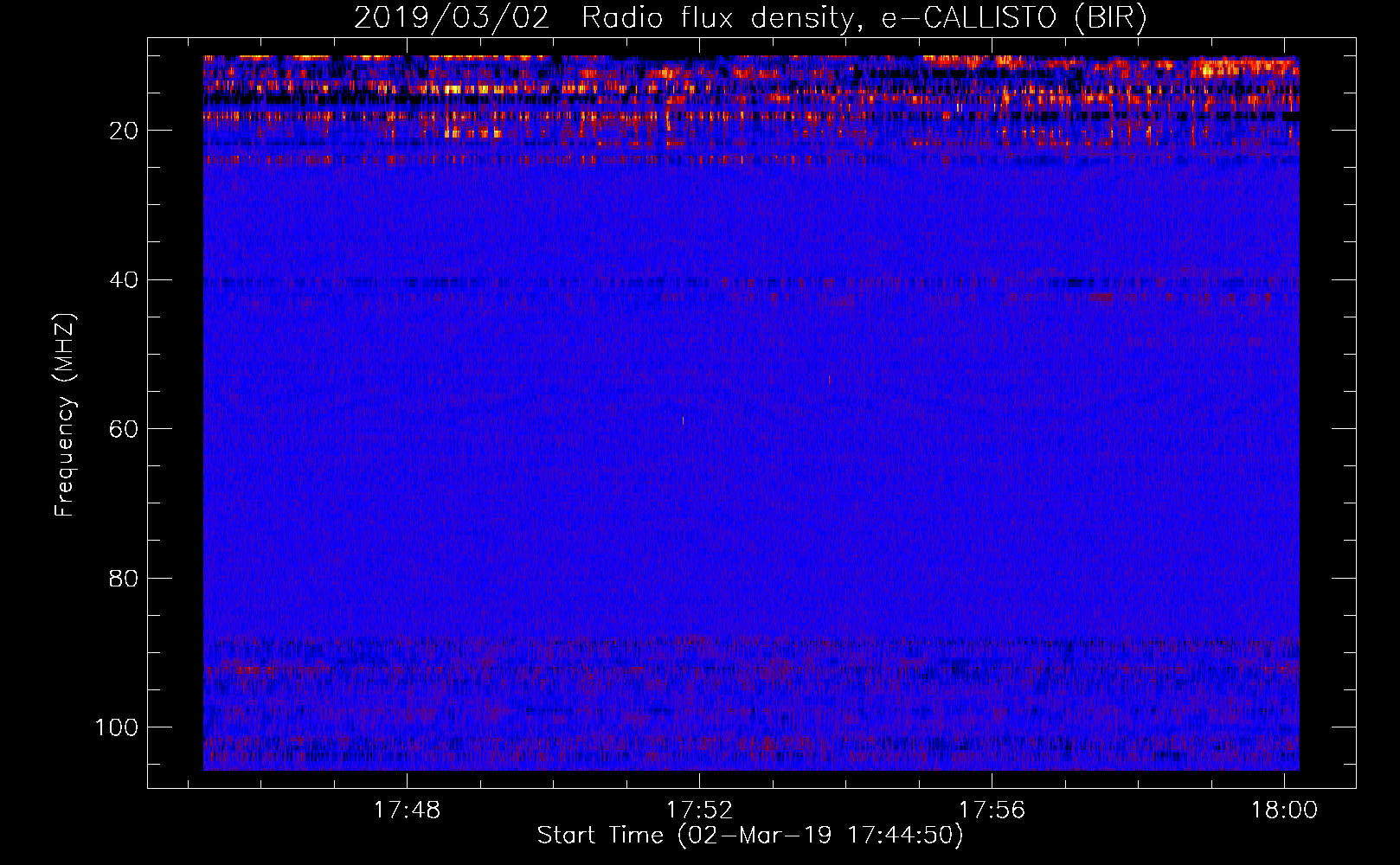The width and height of the screenshot is (1400, 865).
Task: Click the 'Start Time (02-Mar-19 17:44:50)' label
Action: (750, 836)
